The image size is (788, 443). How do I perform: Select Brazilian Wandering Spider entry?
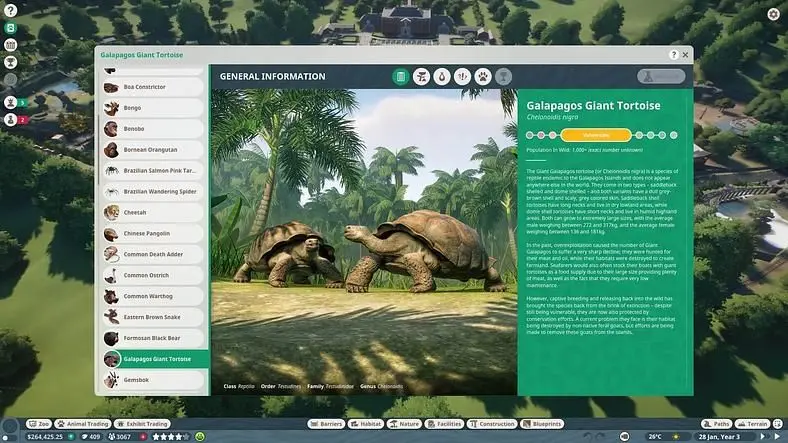pos(153,192)
